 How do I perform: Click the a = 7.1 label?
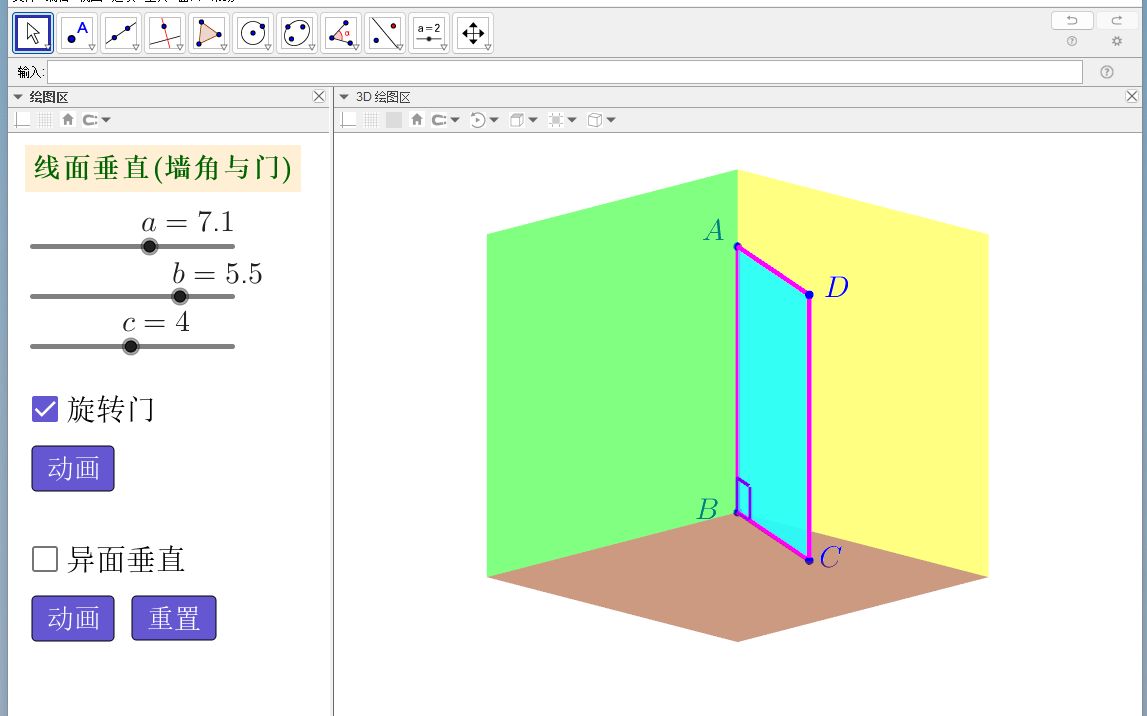pos(187,222)
